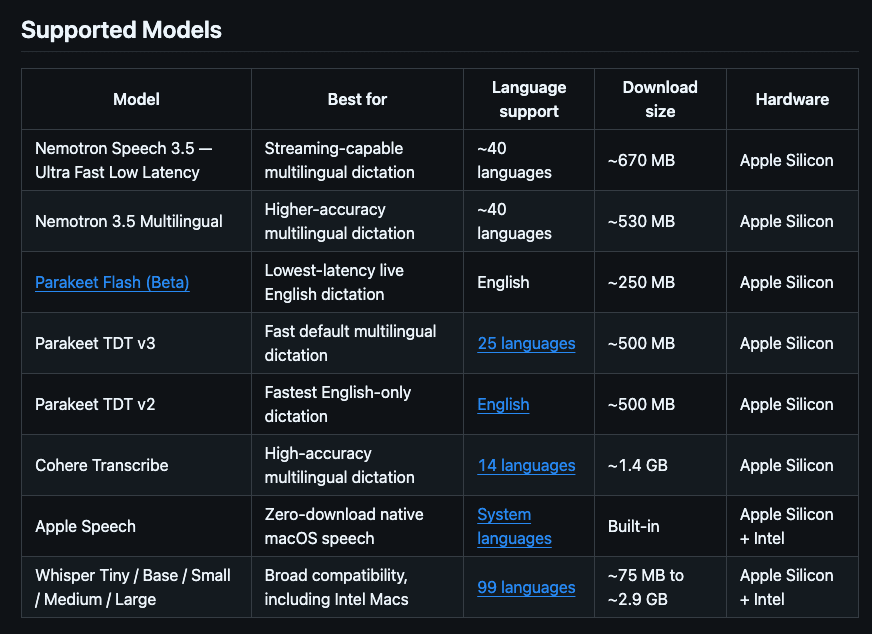Viewport: 872px width, 634px height.
Task: Click the Model column header
Action: pyautogui.click(x=136, y=99)
